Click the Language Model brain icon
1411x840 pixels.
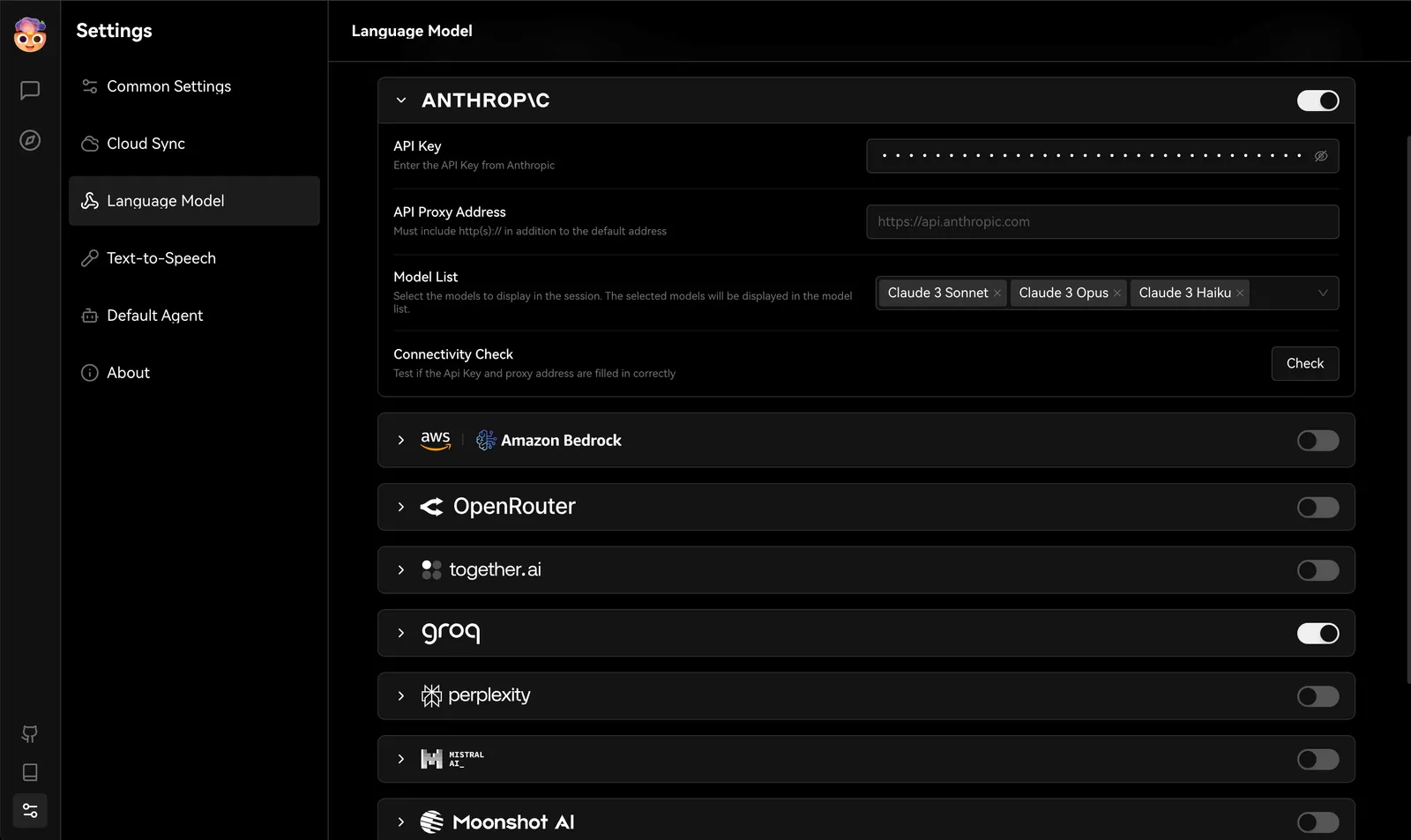pyautogui.click(x=89, y=201)
